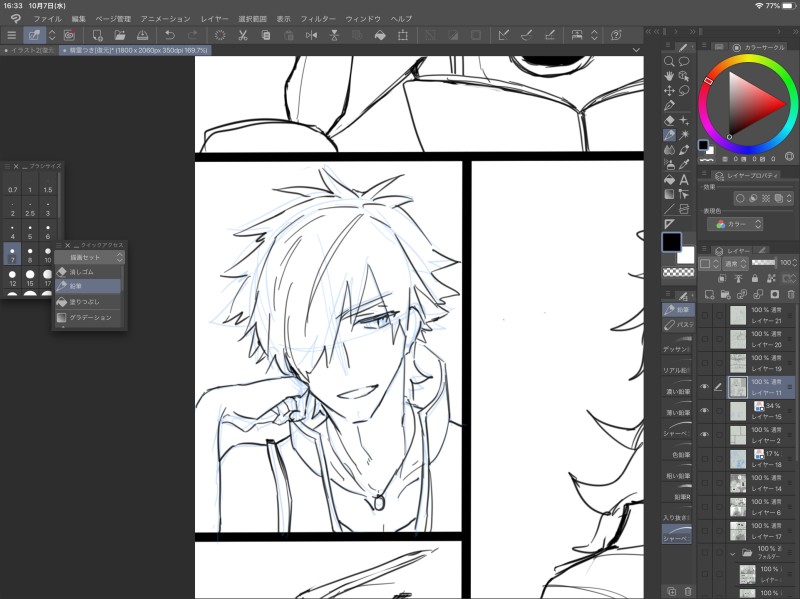Show レイヤー 14 via visibility box

(705, 483)
